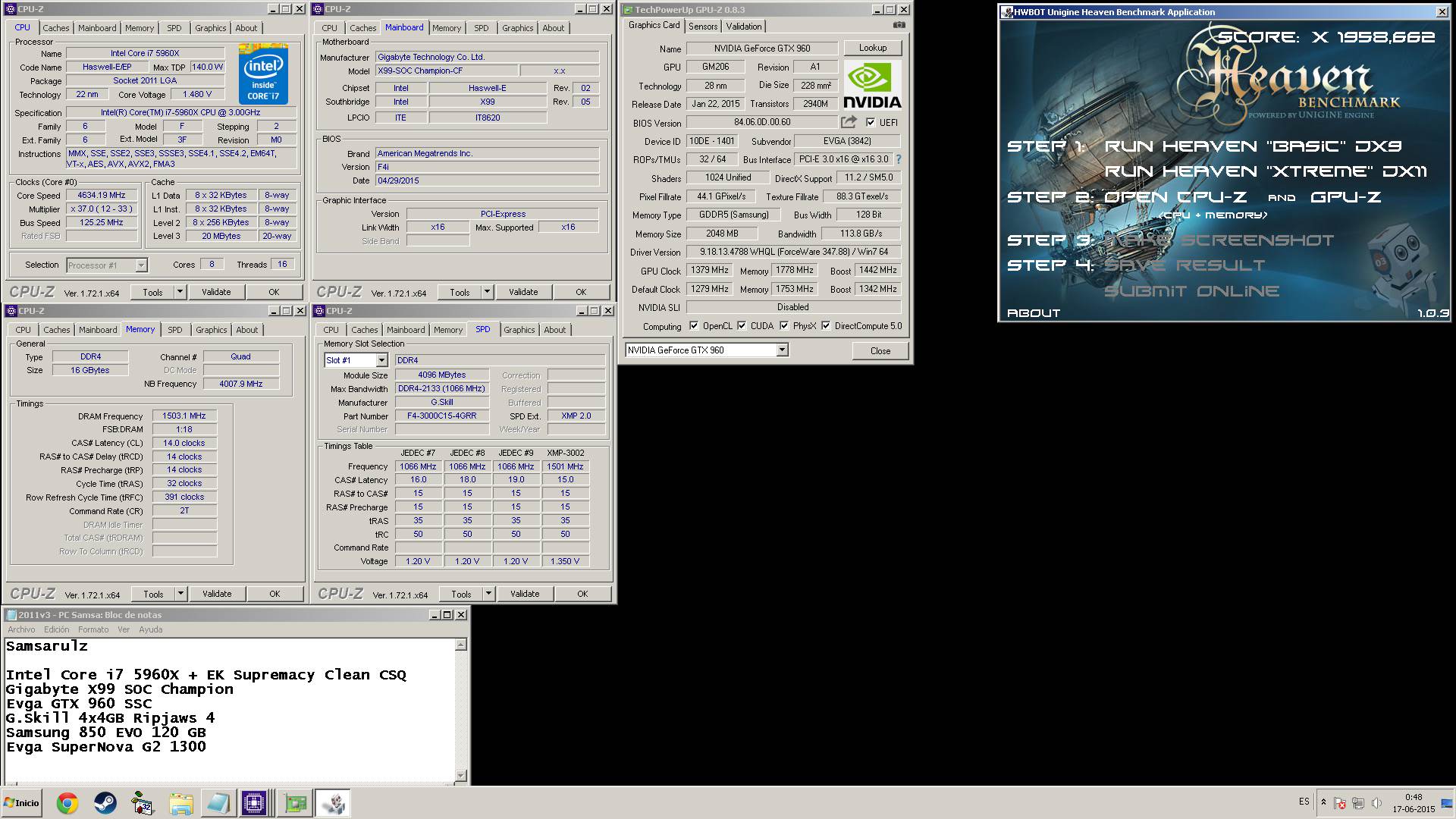Click the Show Desktop button by the clock
This screenshot has height=819, width=1456.
click(x=1448, y=803)
